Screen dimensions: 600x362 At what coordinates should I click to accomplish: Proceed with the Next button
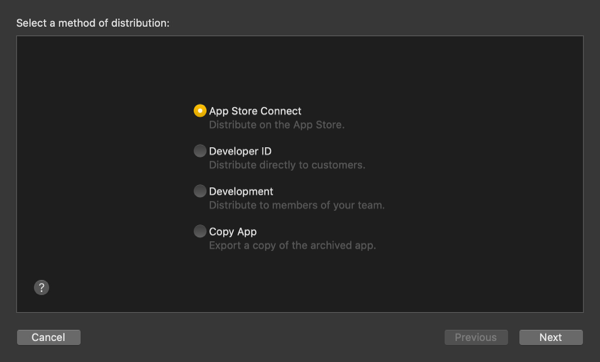coord(551,337)
